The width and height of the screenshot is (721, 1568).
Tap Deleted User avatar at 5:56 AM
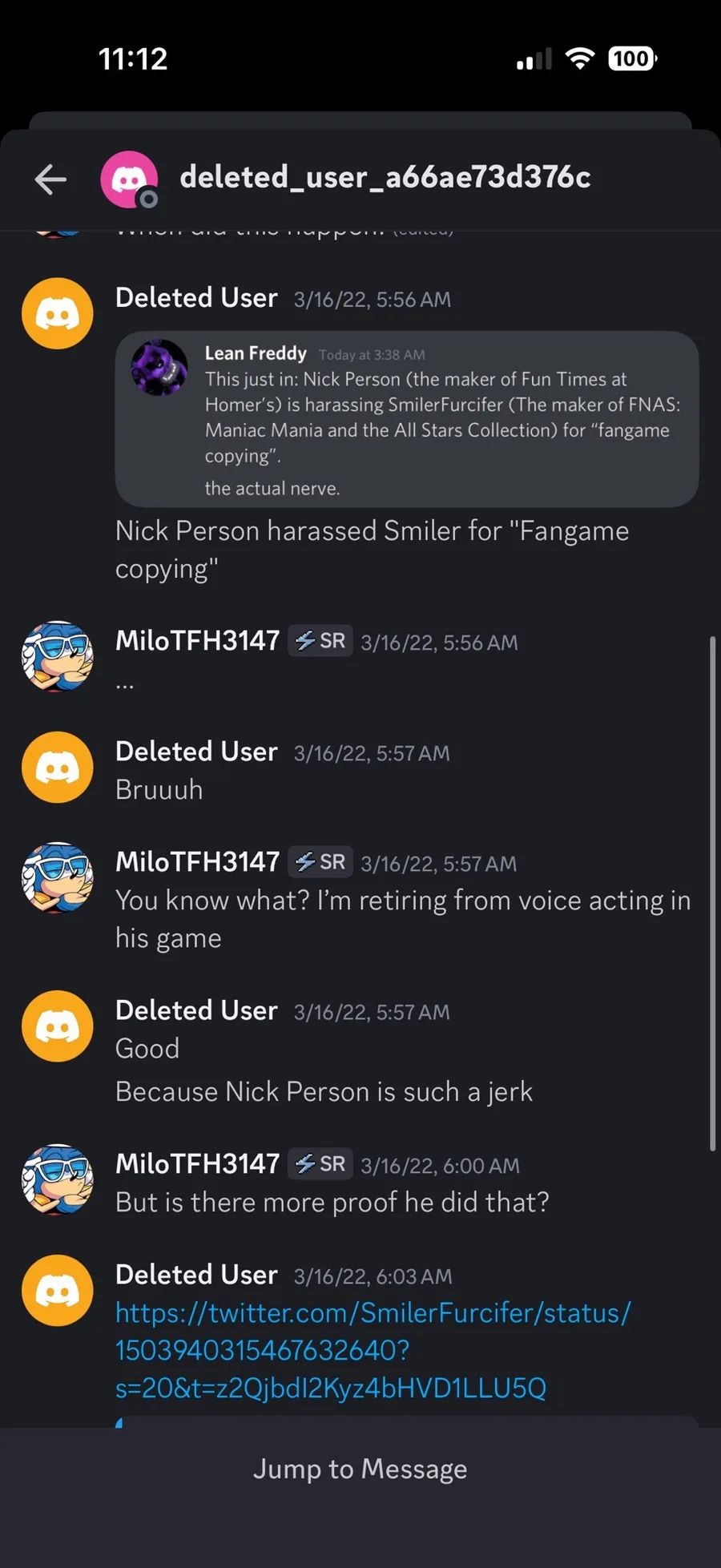(x=58, y=313)
